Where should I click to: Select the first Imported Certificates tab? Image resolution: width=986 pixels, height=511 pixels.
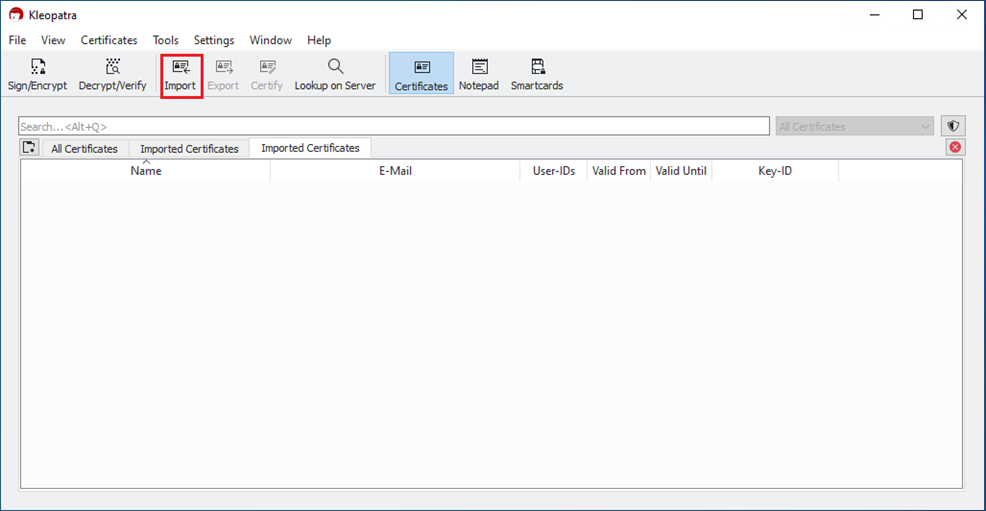pos(189,149)
